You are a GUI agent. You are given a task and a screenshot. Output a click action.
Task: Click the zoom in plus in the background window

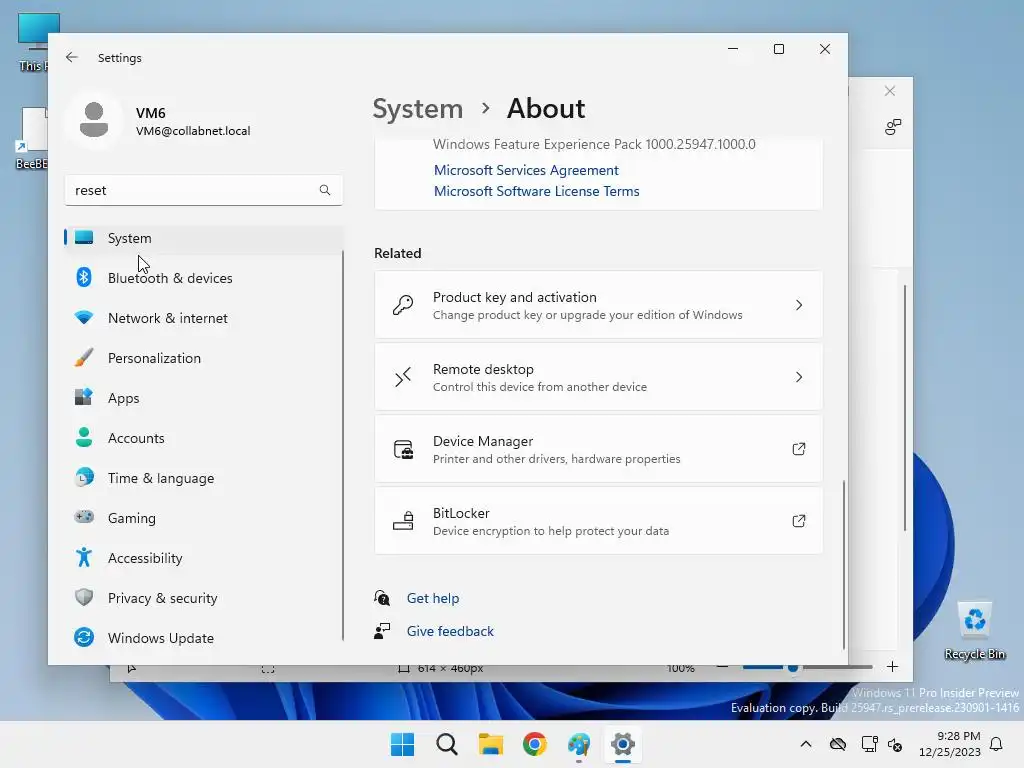[x=892, y=667]
